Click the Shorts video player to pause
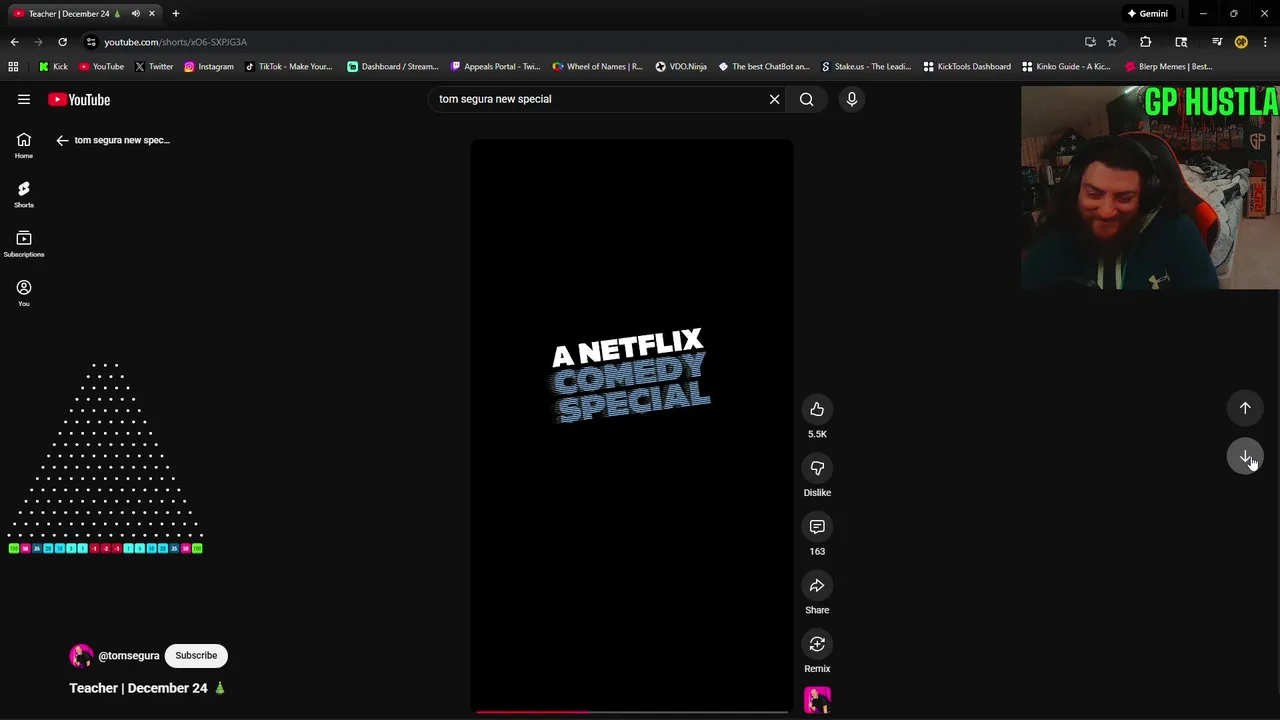Screen dimensions: 1280x720 [632, 425]
